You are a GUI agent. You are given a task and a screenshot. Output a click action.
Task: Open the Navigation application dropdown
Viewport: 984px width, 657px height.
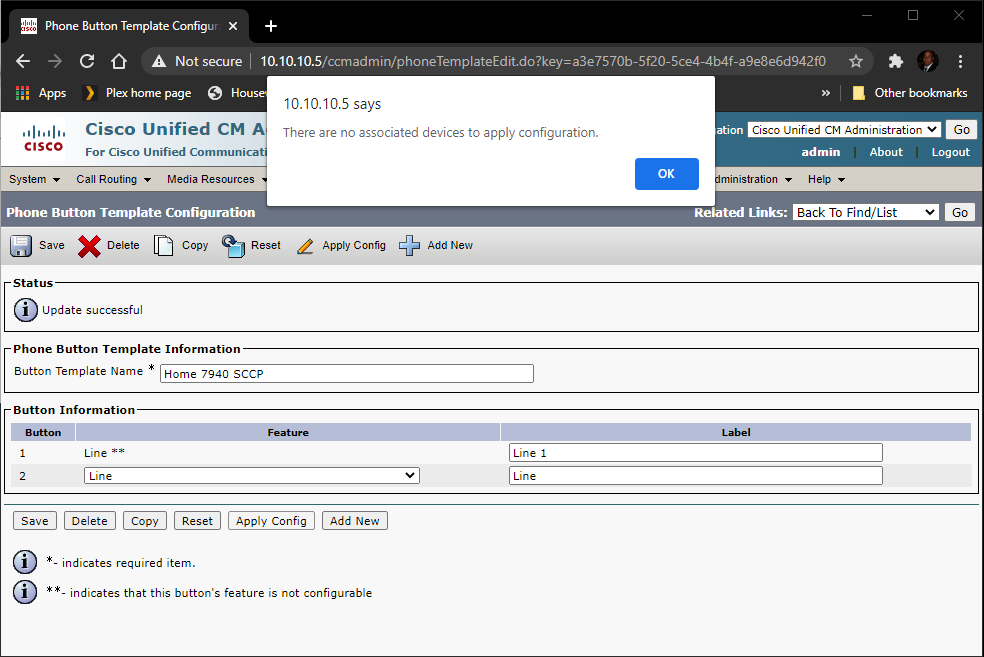[x=844, y=130]
